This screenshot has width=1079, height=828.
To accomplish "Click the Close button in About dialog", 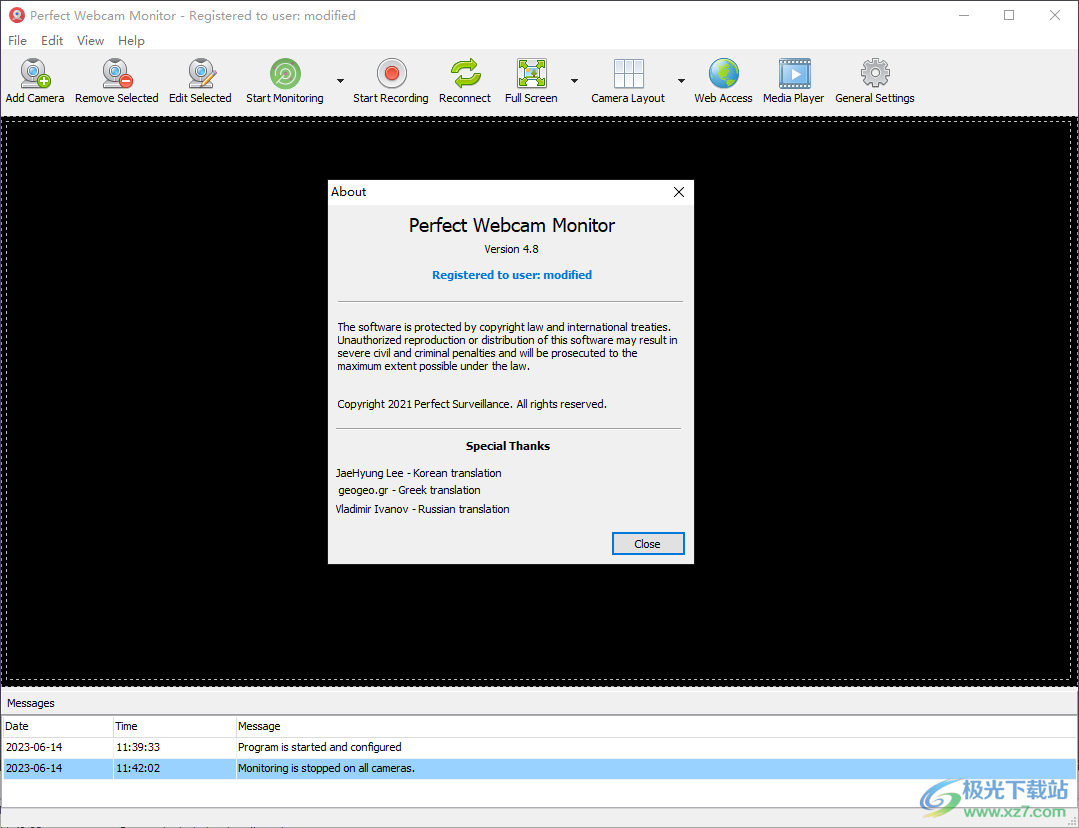I will coord(648,544).
